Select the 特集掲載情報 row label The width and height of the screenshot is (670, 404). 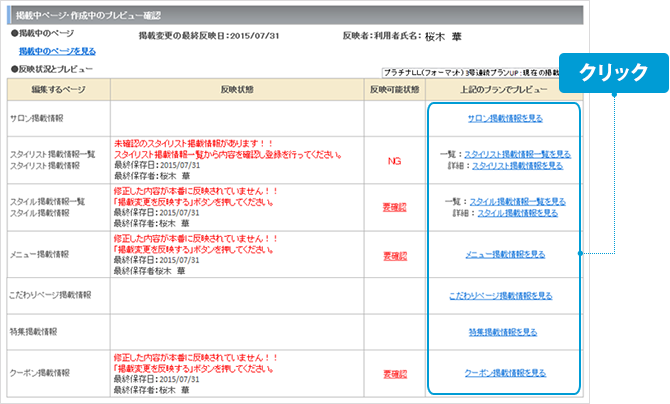pos(33,332)
